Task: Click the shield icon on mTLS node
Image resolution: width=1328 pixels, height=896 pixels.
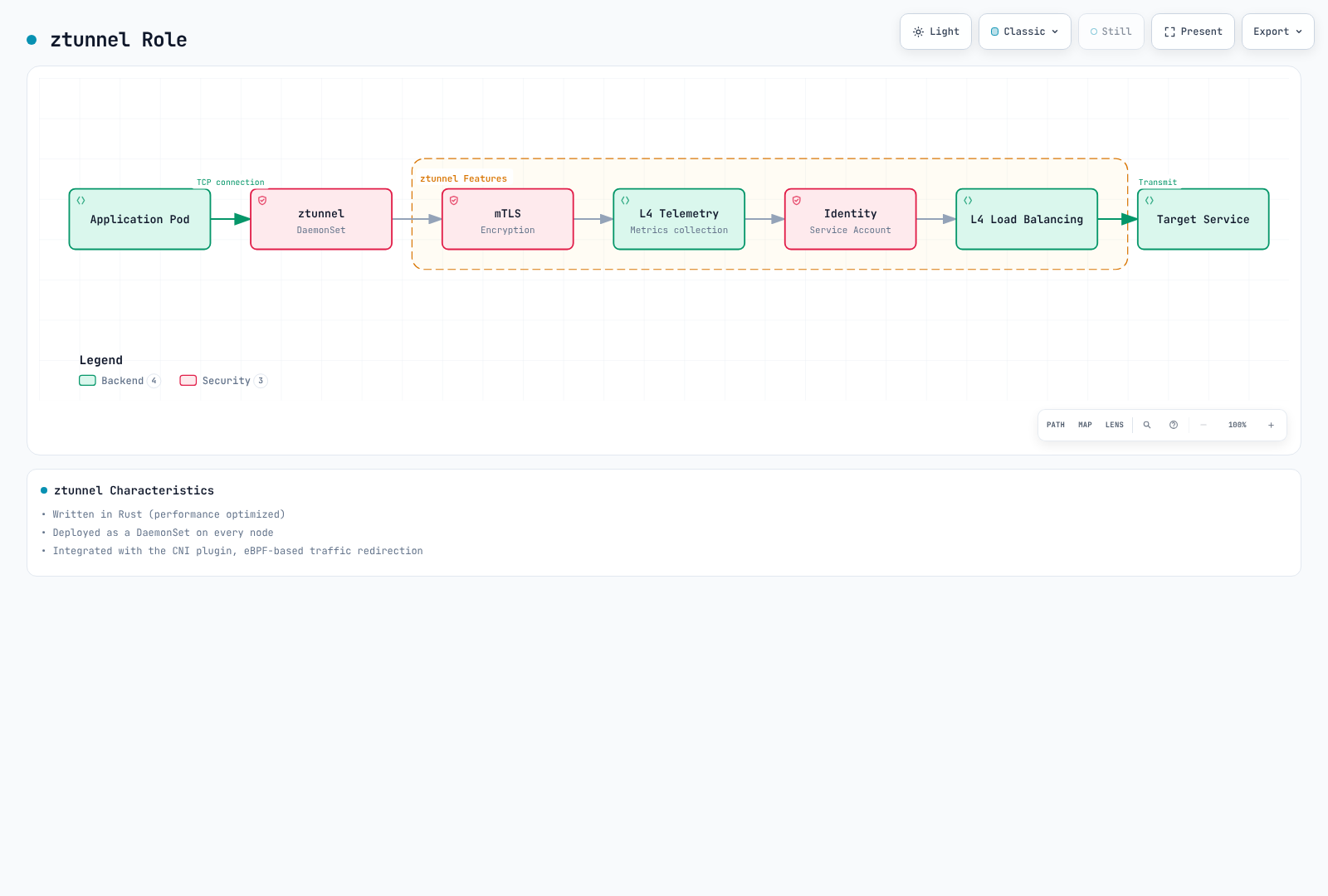Action: pos(454,201)
